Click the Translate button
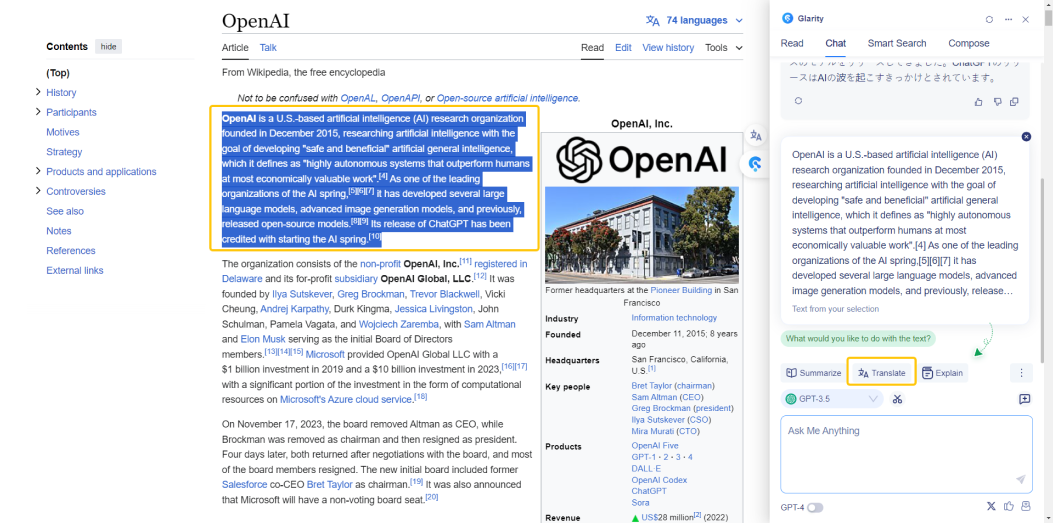The height and width of the screenshot is (523, 1053). tap(882, 373)
